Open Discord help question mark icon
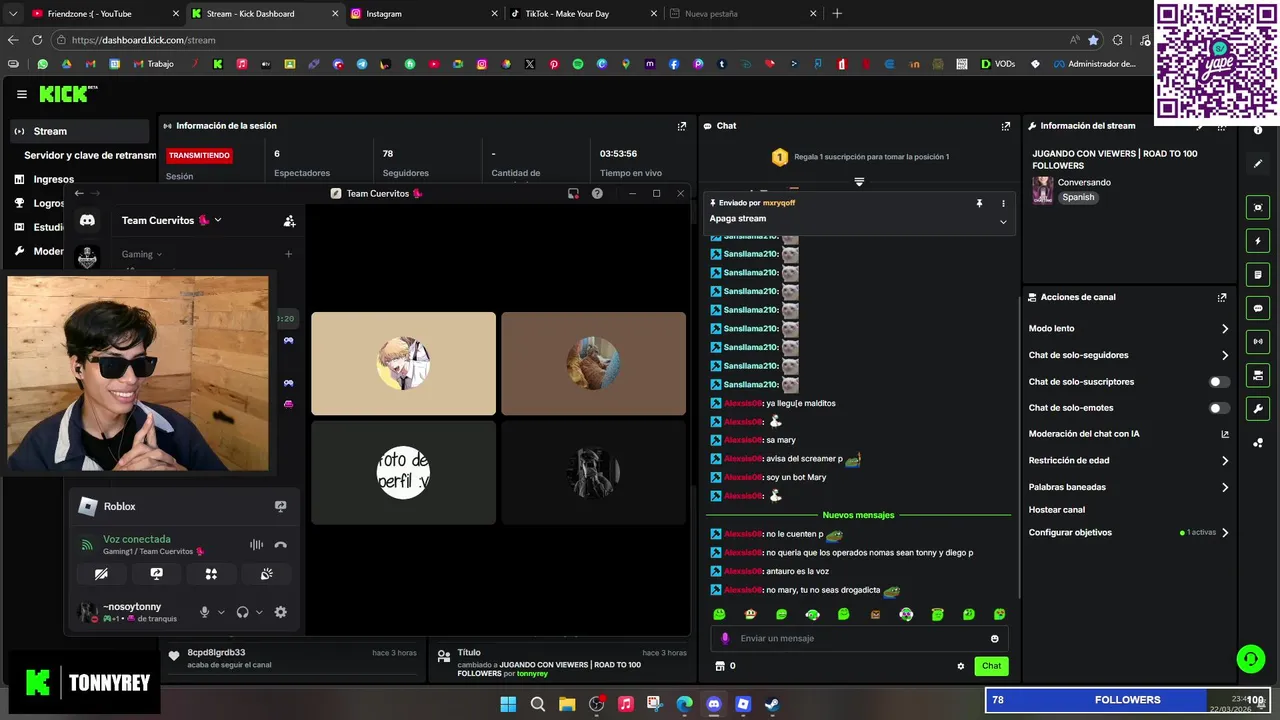 pyautogui.click(x=597, y=193)
